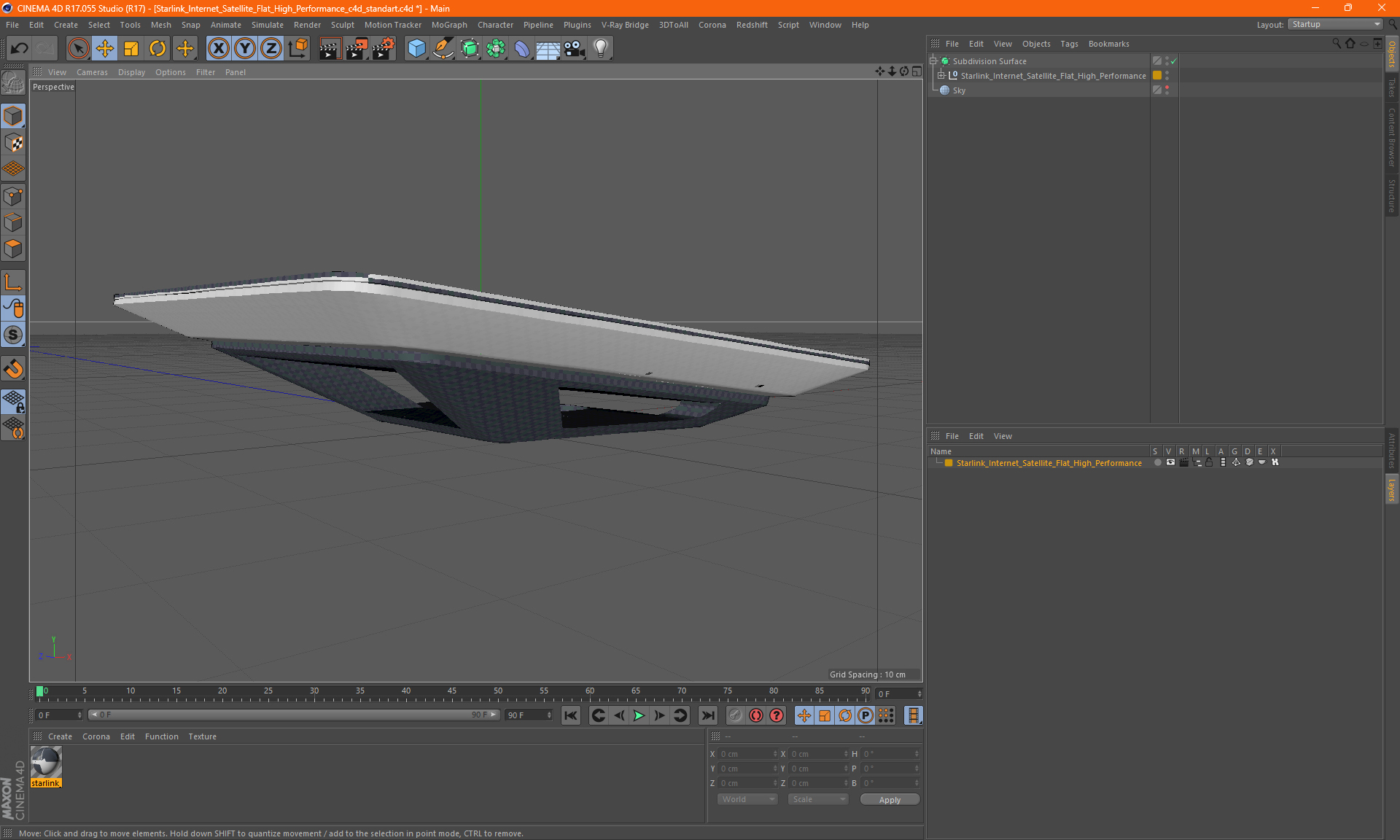
Task: Open viewport Cameras menu
Action: coord(92,72)
